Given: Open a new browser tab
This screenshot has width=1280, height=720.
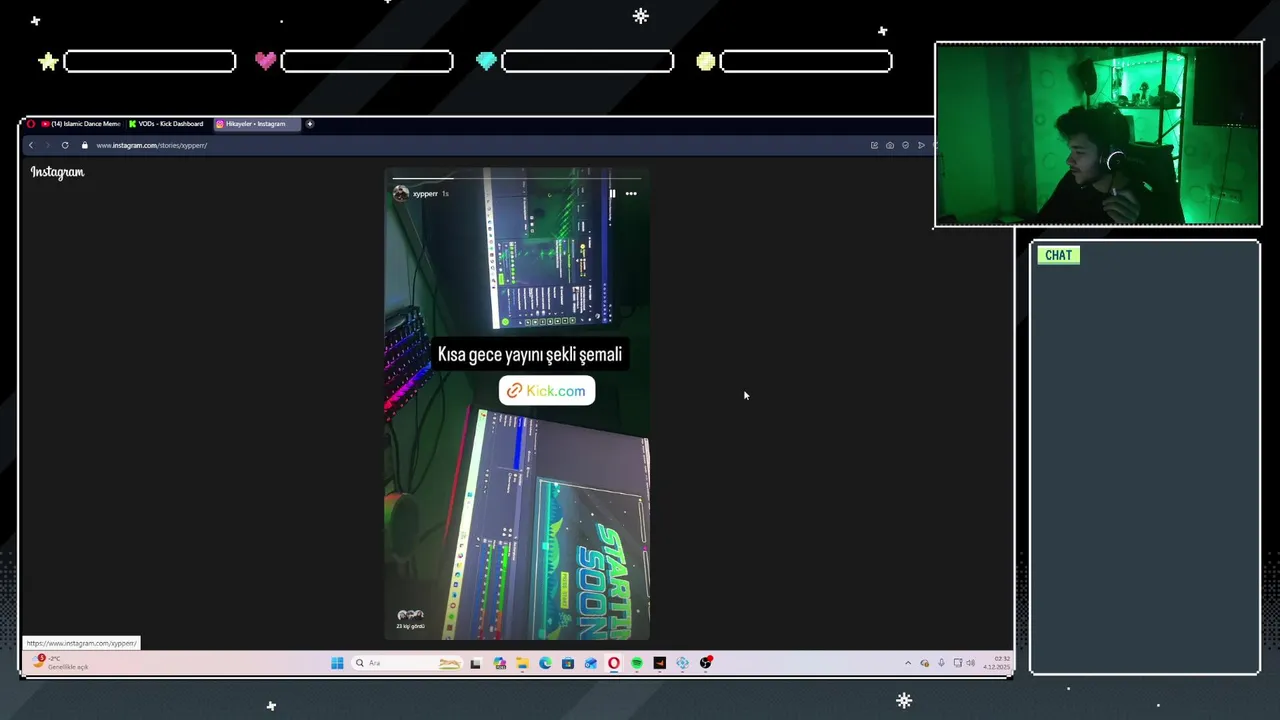Looking at the screenshot, I should point(310,124).
